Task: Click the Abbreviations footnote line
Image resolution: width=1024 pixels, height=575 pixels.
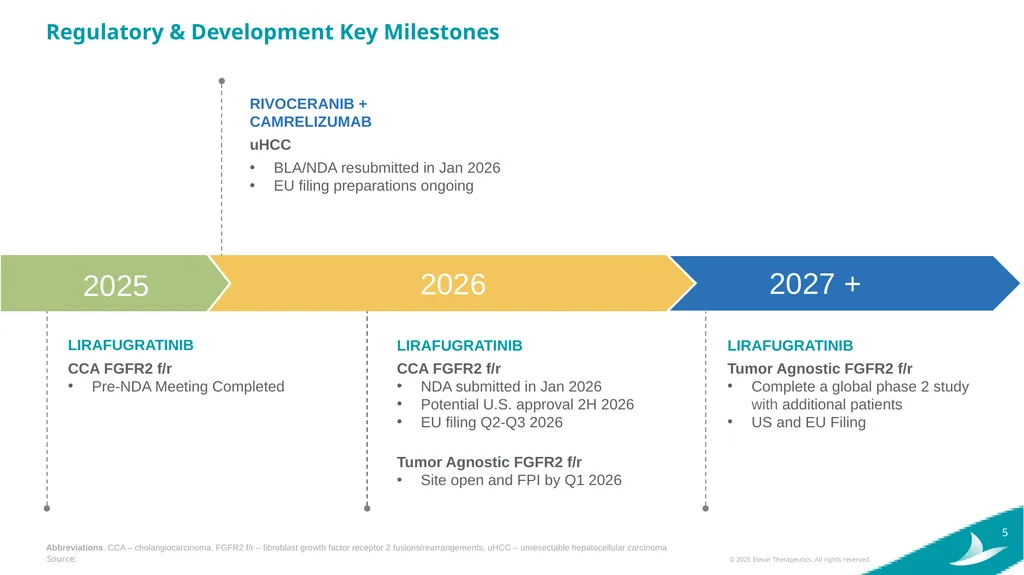Action: coord(357,548)
